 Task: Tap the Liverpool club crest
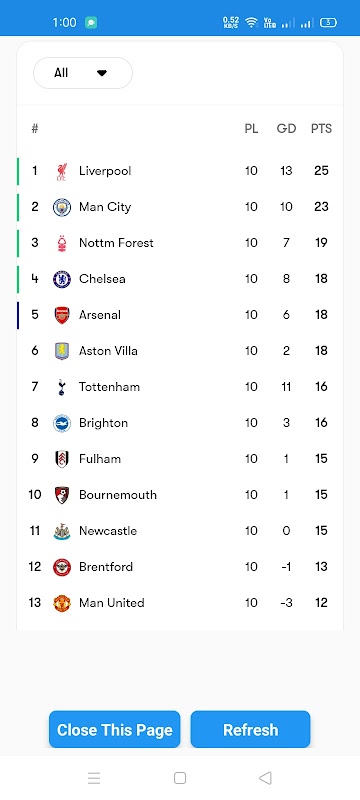click(x=62, y=171)
